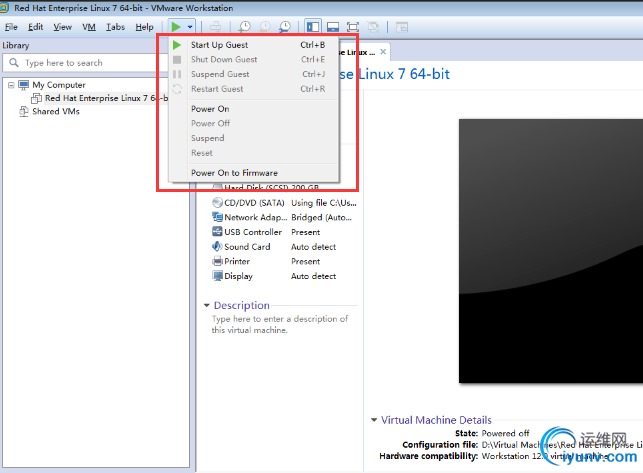The width and height of the screenshot is (643, 473).
Task: Toggle the library sidebar view icon
Action: [x=313, y=27]
